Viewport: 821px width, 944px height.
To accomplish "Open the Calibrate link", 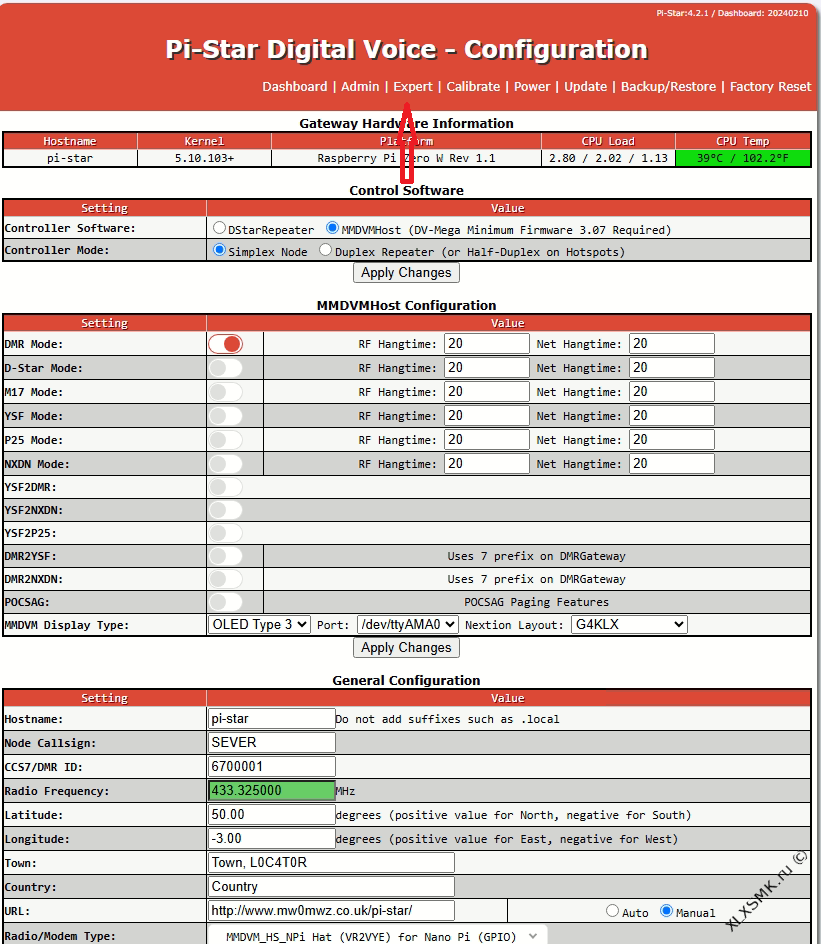I will coord(473,87).
